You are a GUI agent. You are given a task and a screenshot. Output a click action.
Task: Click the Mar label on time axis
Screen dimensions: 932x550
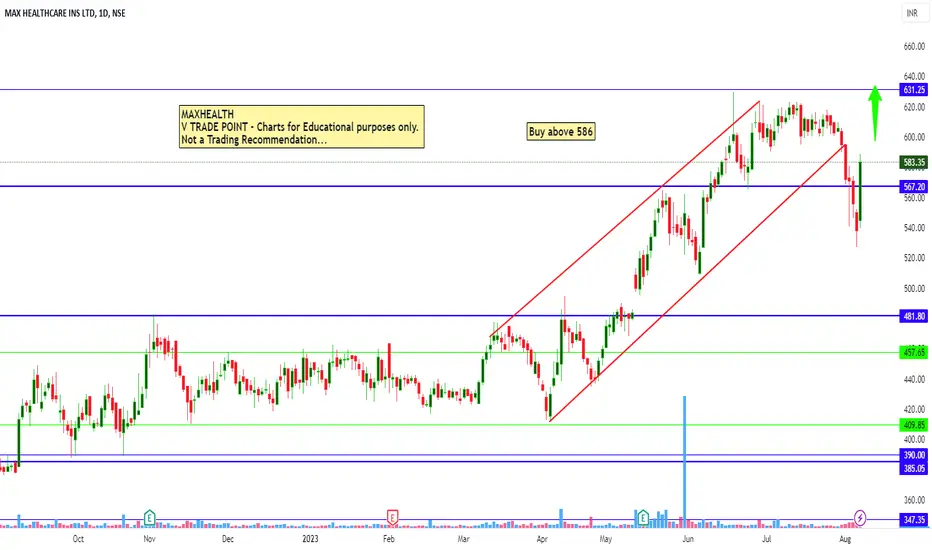tap(463, 539)
